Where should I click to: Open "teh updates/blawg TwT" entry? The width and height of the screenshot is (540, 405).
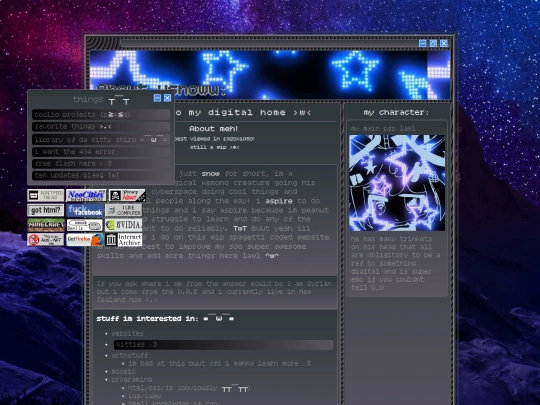click(101, 175)
